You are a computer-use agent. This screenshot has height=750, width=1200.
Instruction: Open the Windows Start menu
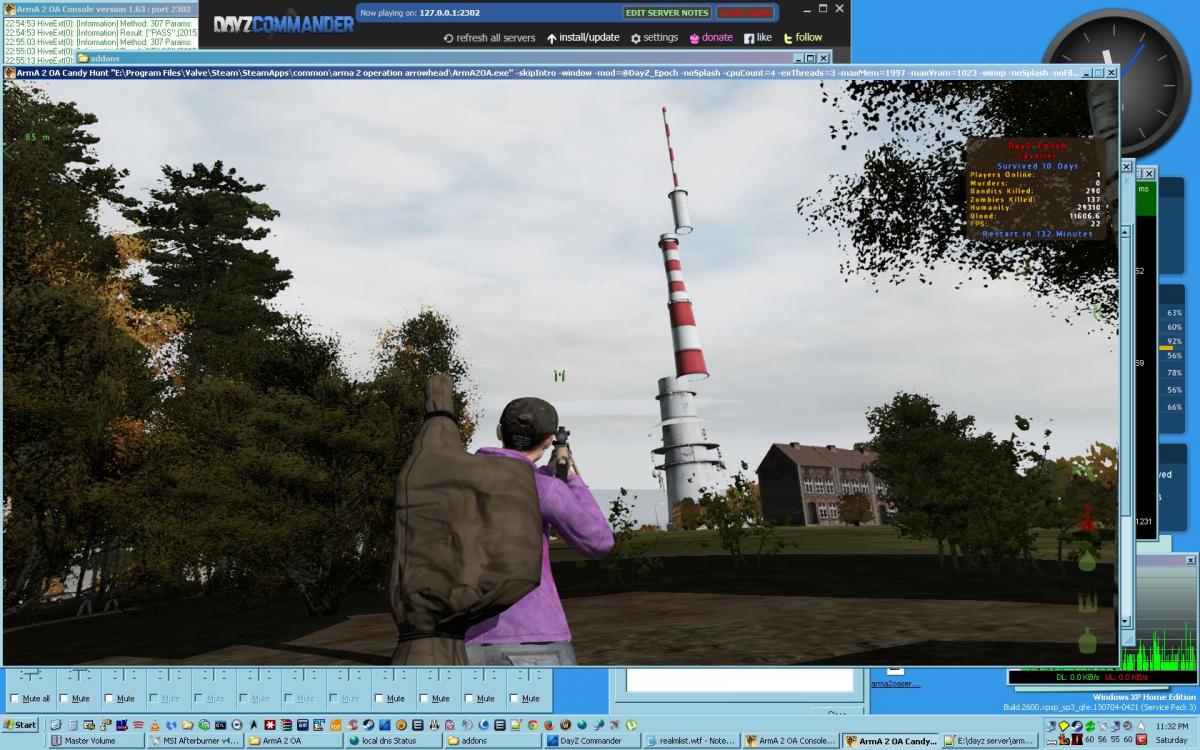tap(21, 724)
